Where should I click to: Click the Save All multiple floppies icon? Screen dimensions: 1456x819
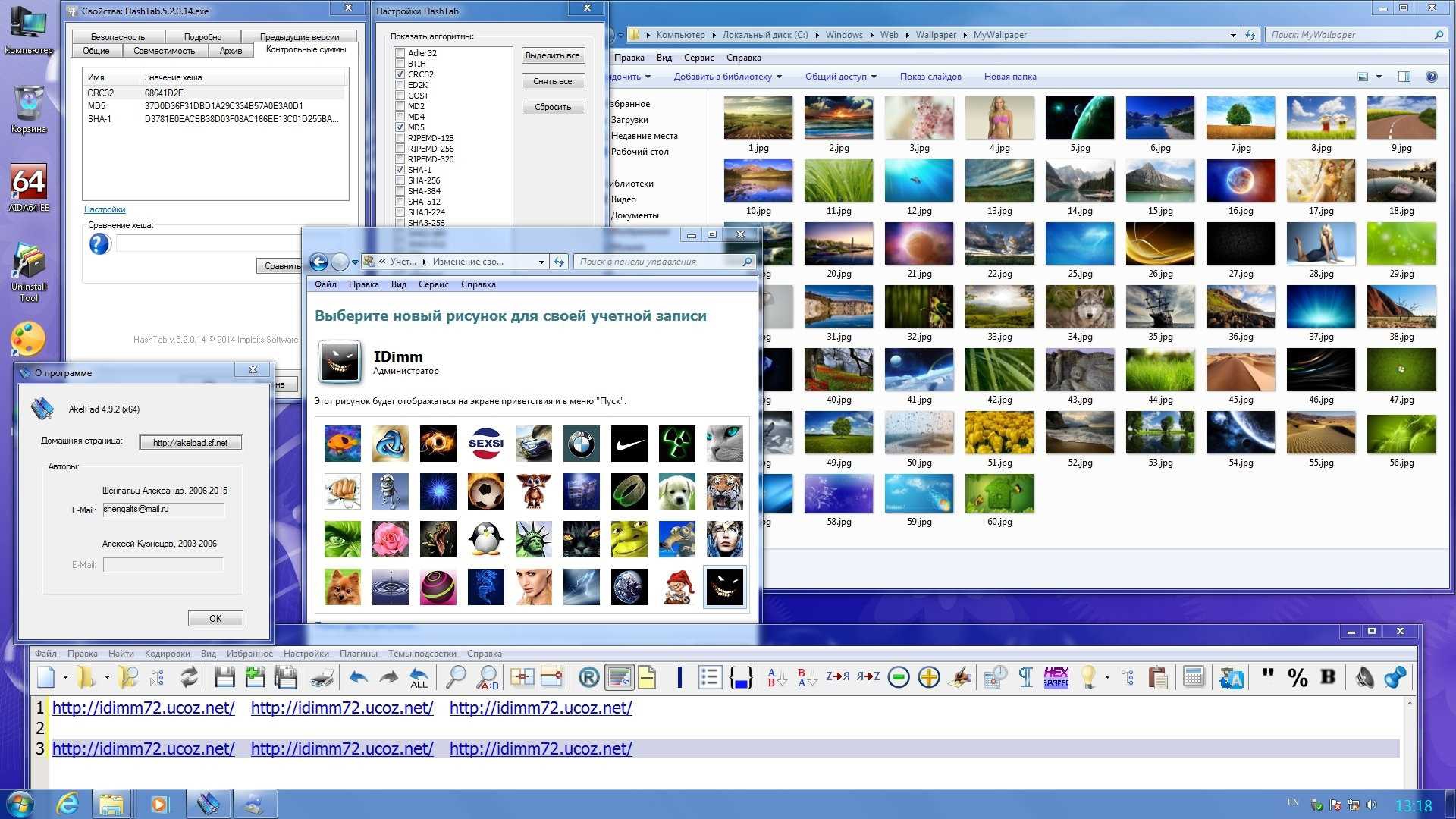(286, 677)
